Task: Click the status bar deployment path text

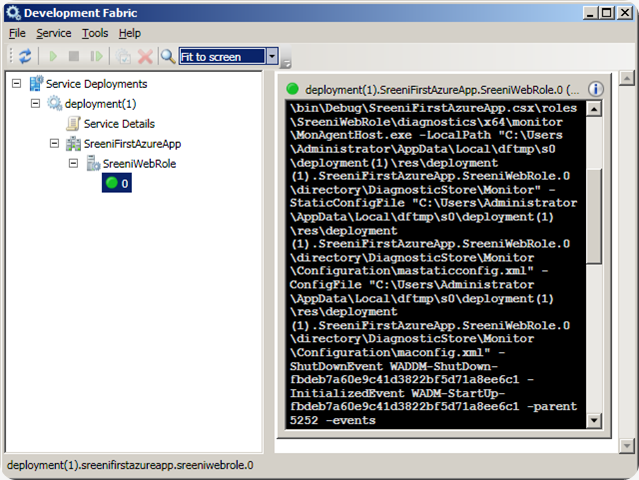Action: click(130, 465)
